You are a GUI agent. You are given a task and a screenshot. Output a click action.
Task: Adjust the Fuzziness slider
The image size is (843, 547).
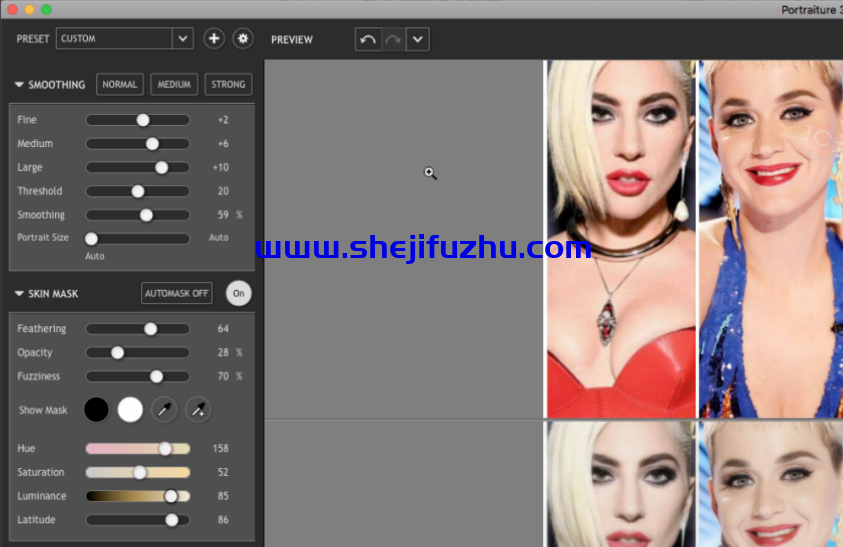coord(138,376)
